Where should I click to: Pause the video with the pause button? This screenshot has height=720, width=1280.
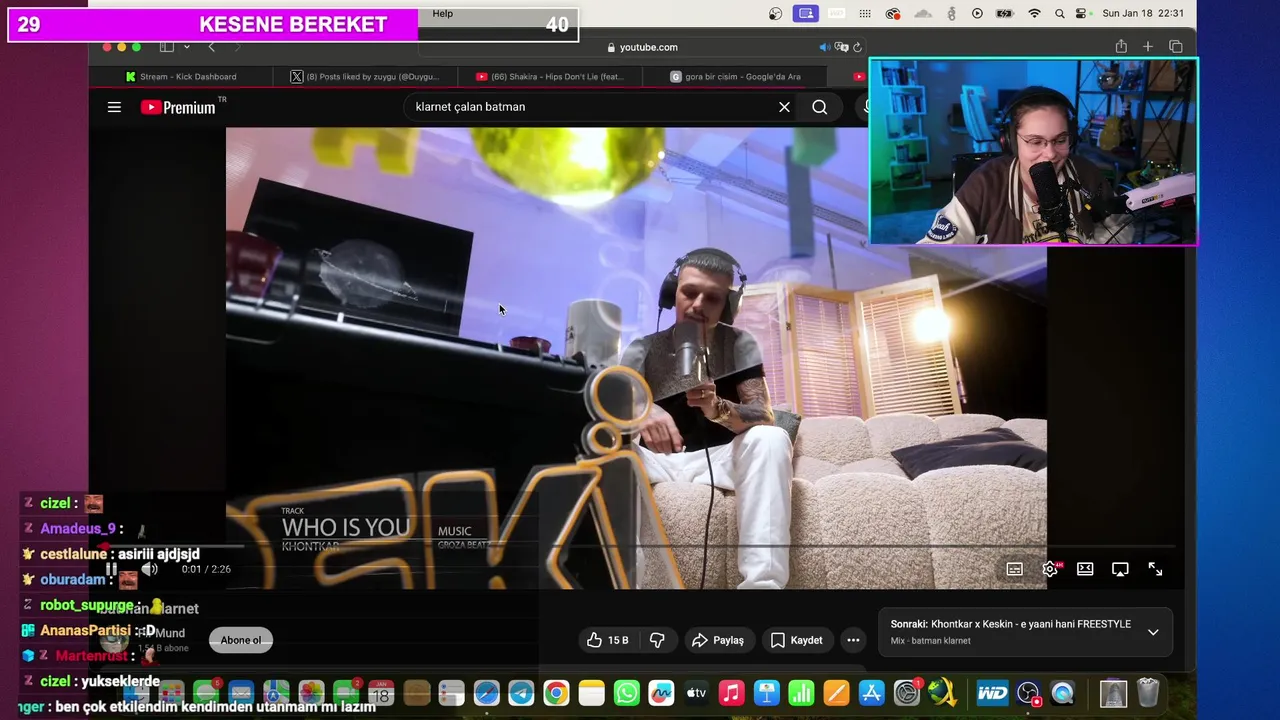coord(111,569)
